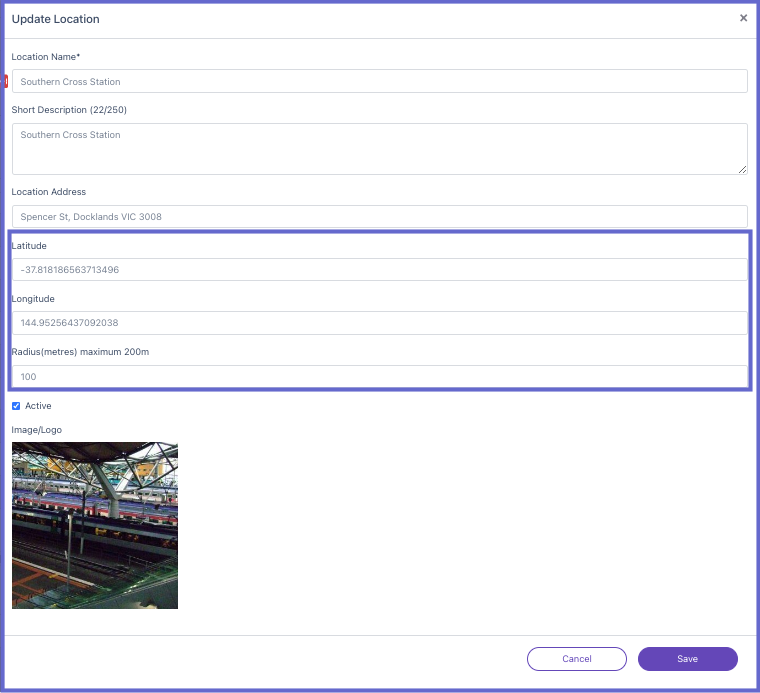
Task: Select the Radius field showing 100
Action: pyautogui.click(x=380, y=377)
